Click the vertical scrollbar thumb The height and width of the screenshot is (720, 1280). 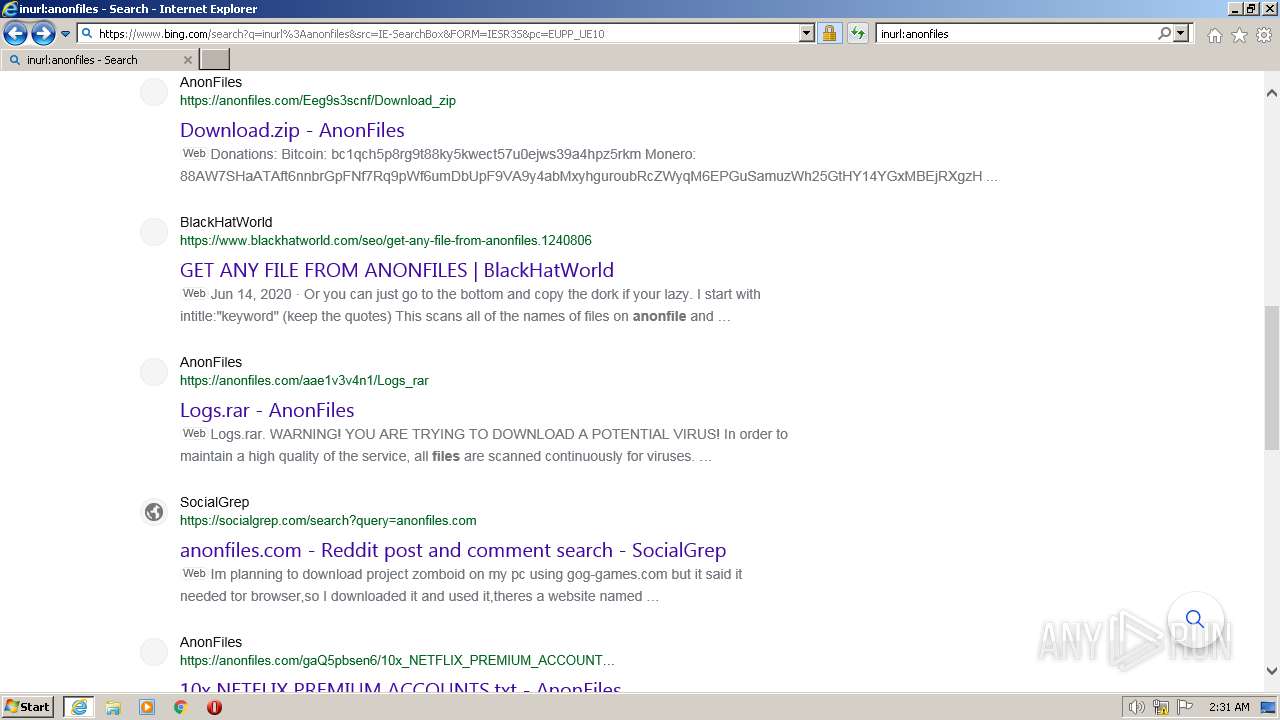[1272, 379]
